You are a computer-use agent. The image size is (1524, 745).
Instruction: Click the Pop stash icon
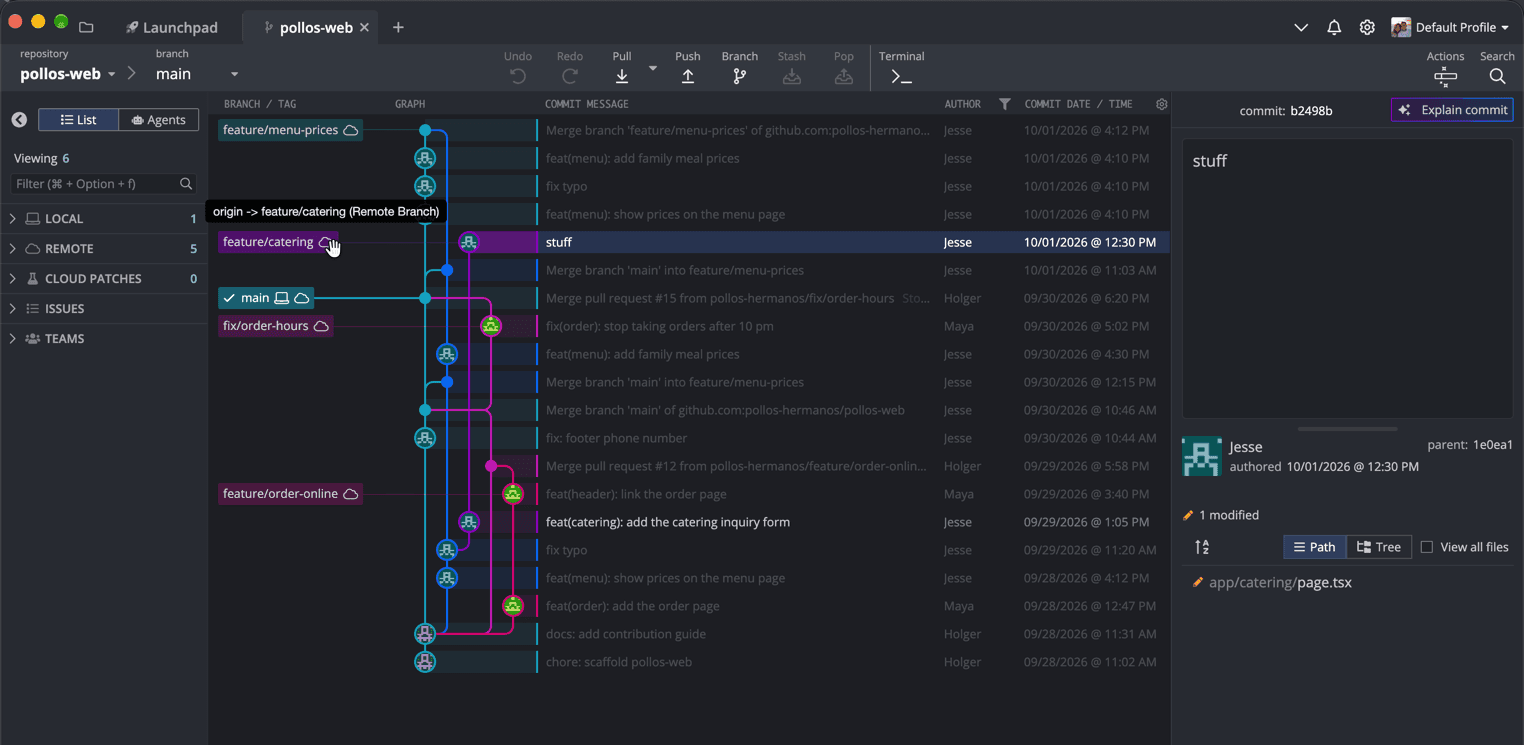(x=844, y=76)
